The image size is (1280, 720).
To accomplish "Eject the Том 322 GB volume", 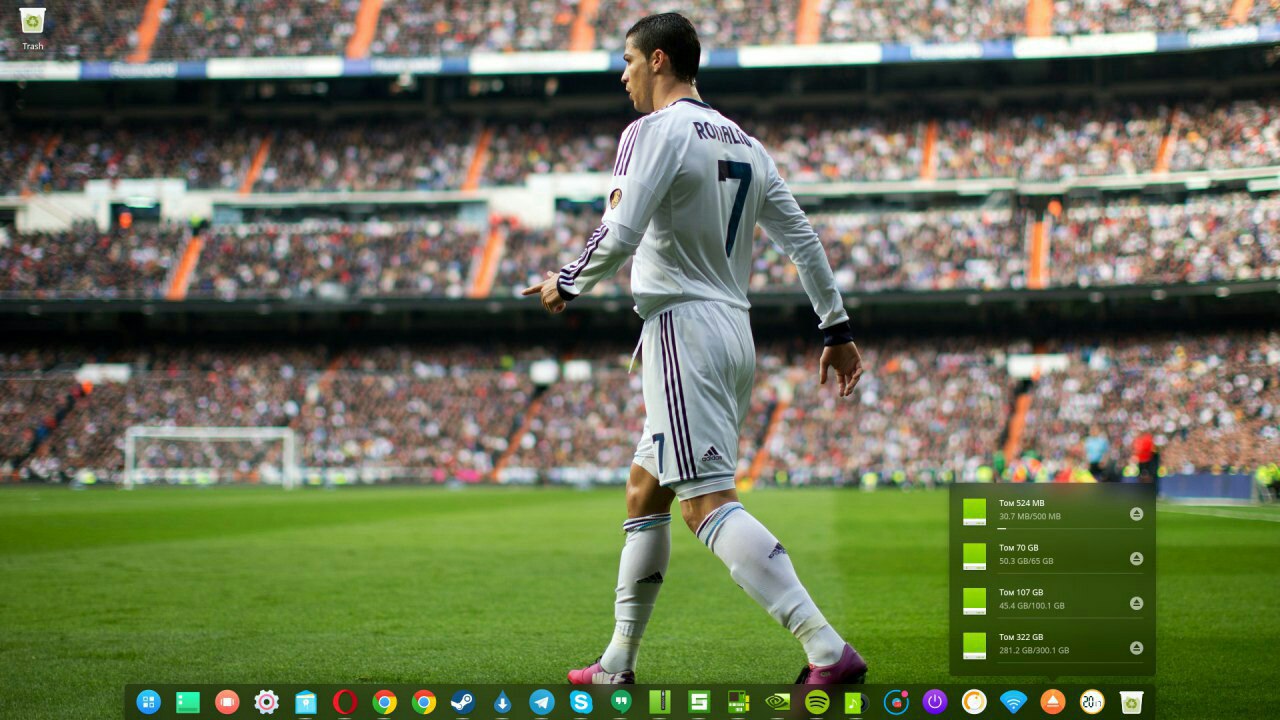I will click(x=1136, y=648).
